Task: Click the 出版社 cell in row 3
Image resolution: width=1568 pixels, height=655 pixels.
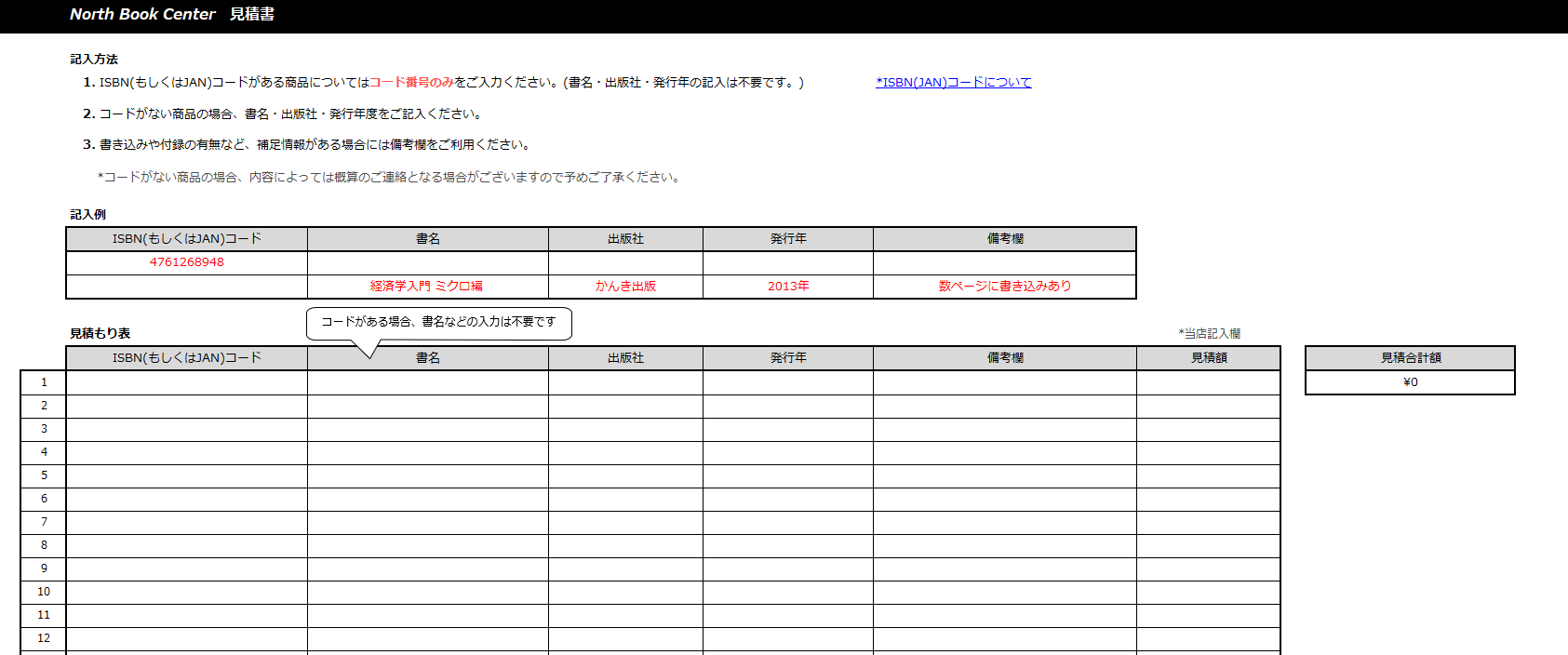Action: (x=625, y=429)
